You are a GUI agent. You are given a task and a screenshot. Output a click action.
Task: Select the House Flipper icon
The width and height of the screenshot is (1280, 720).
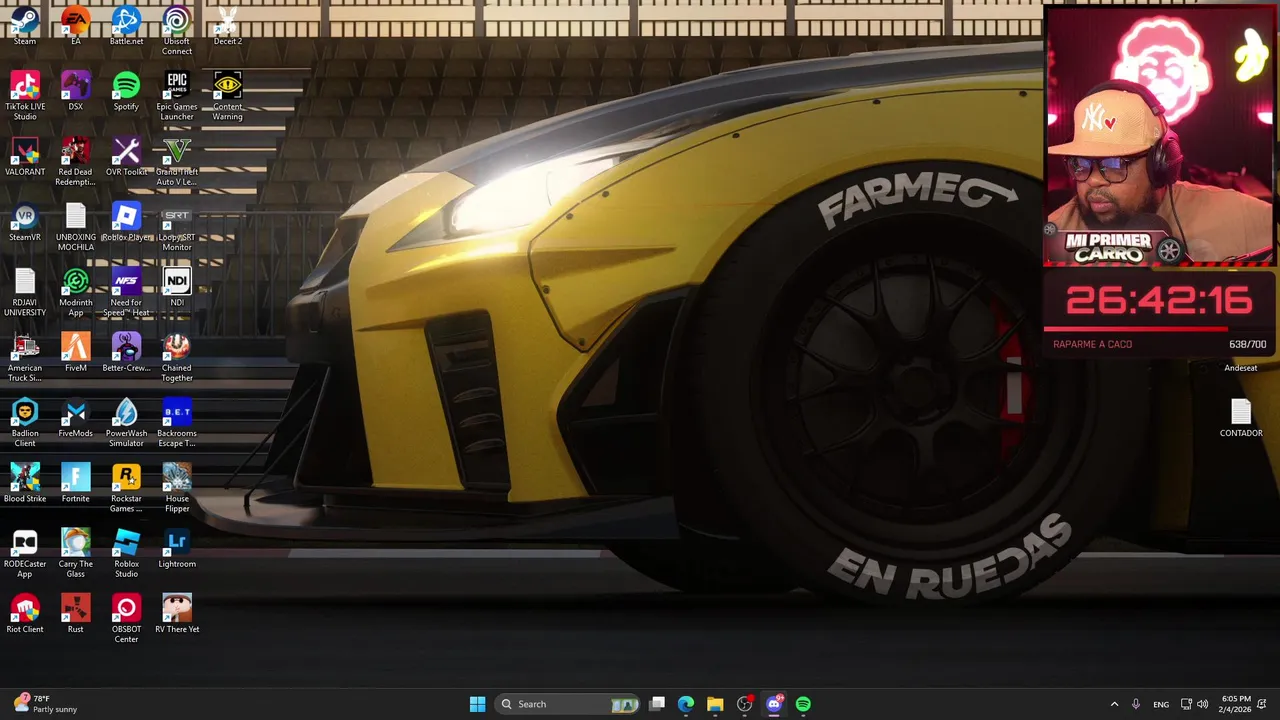click(x=177, y=488)
